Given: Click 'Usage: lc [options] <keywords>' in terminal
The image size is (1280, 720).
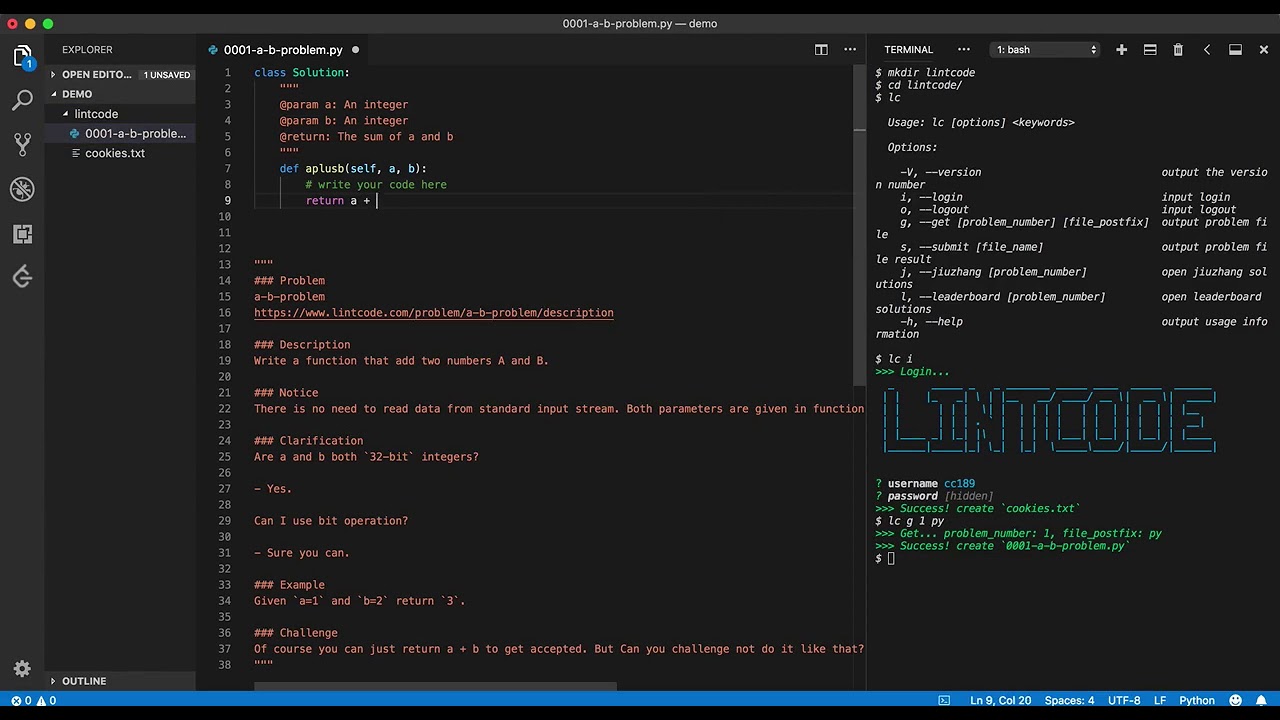Looking at the screenshot, I should [x=981, y=123].
